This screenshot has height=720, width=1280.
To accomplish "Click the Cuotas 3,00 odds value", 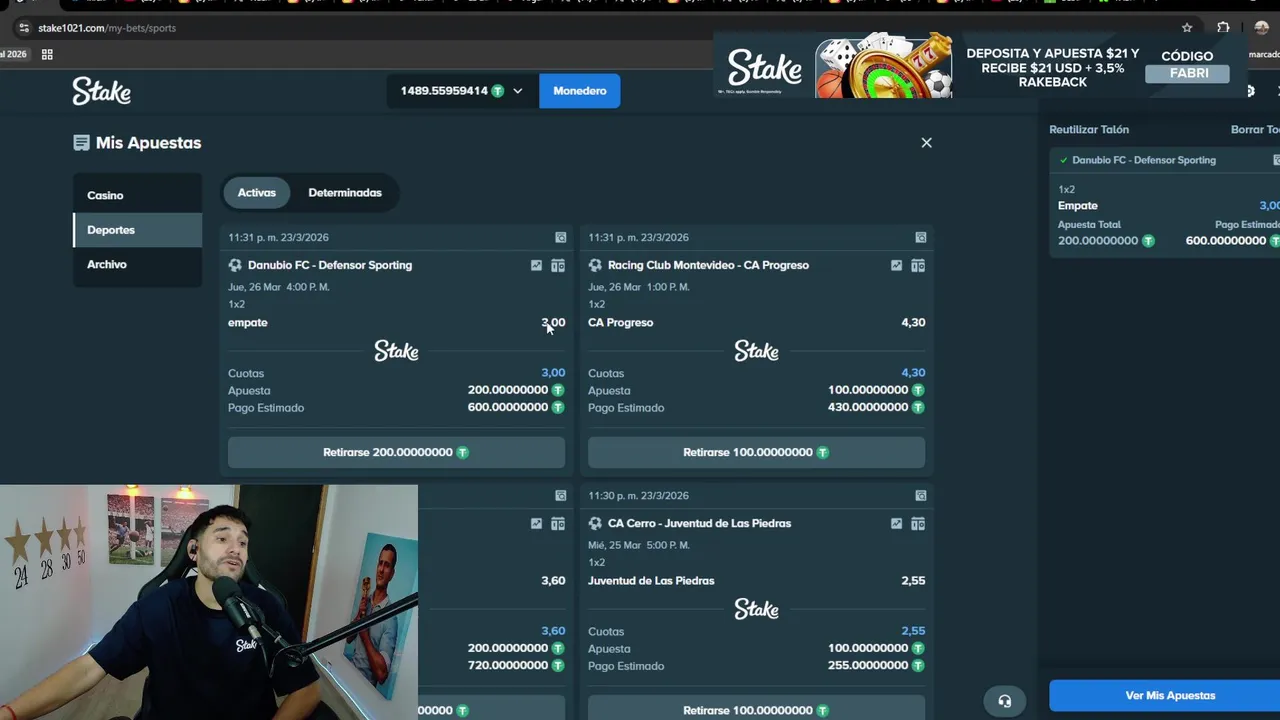I will tap(553, 373).
